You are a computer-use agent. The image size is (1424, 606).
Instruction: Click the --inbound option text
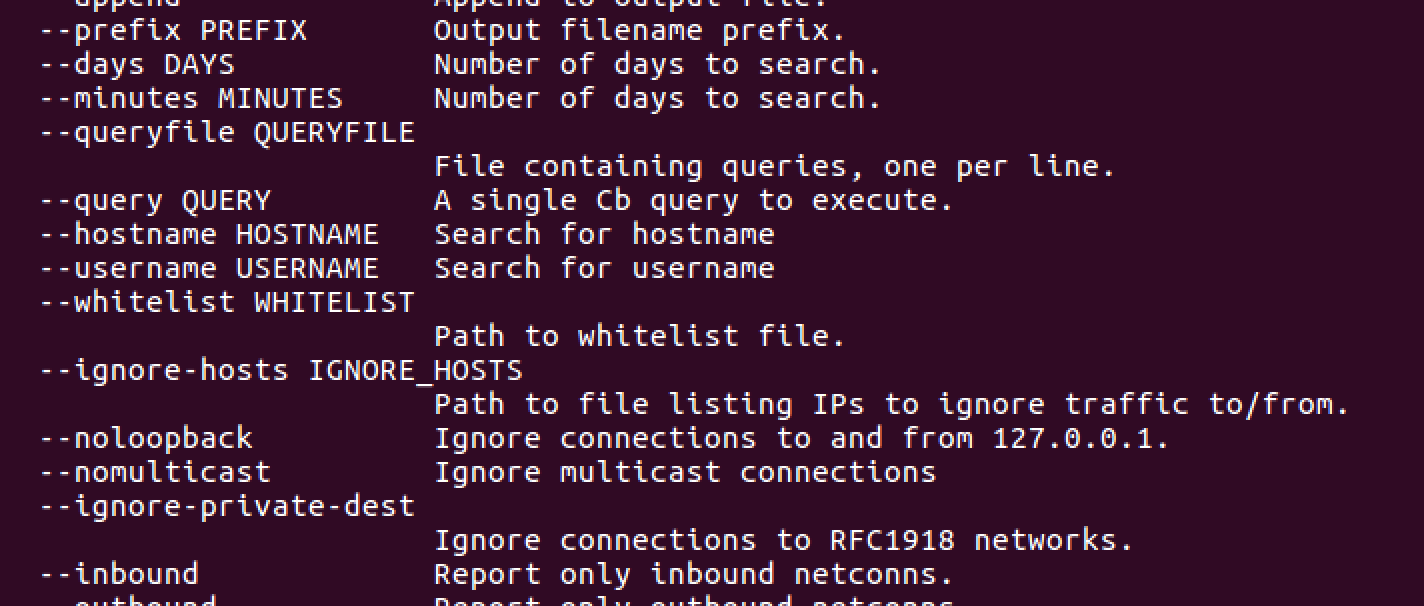[119, 575]
